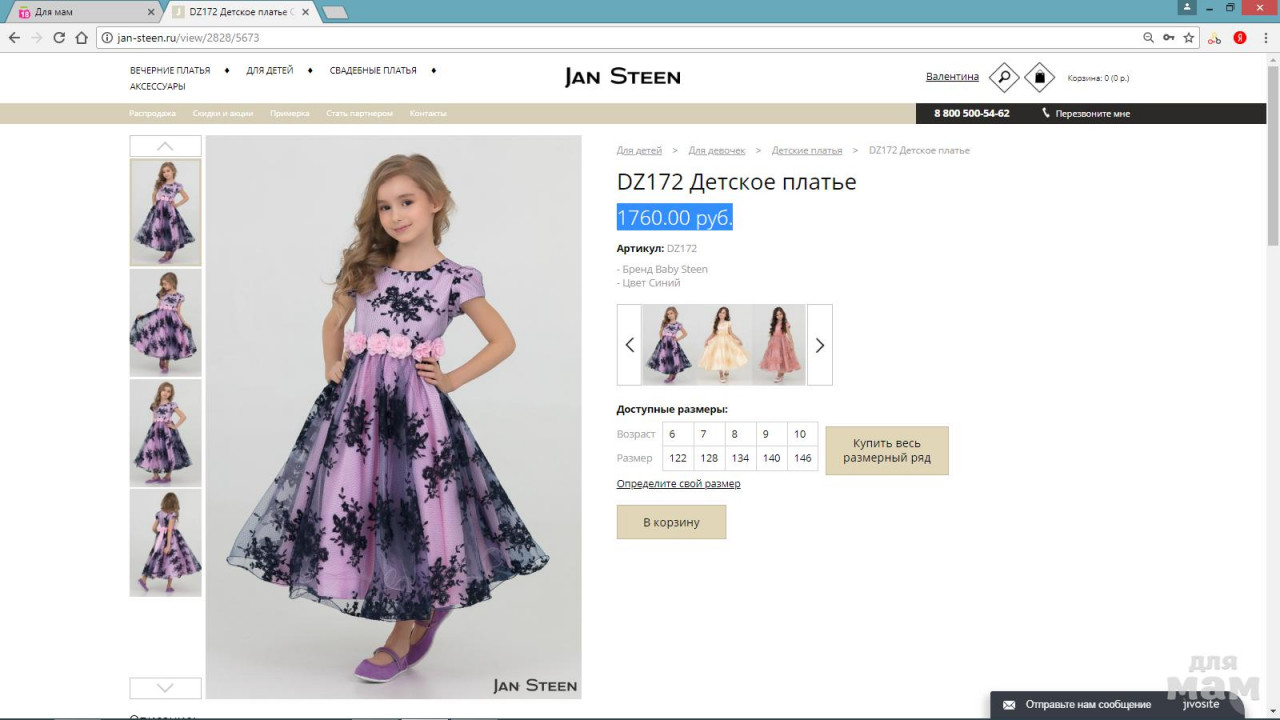Select the back-view dress thumbnail
The height and width of the screenshot is (720, 1280).
point(165,543)
